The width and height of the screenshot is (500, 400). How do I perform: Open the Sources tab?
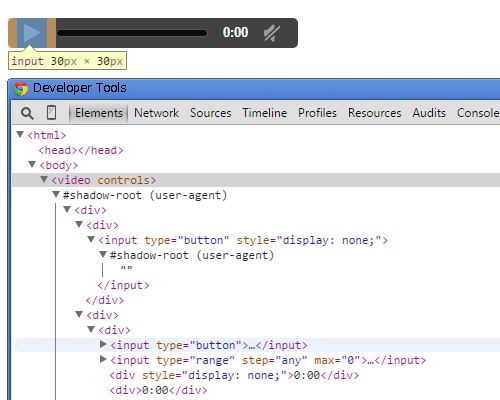tap(211, 113)
